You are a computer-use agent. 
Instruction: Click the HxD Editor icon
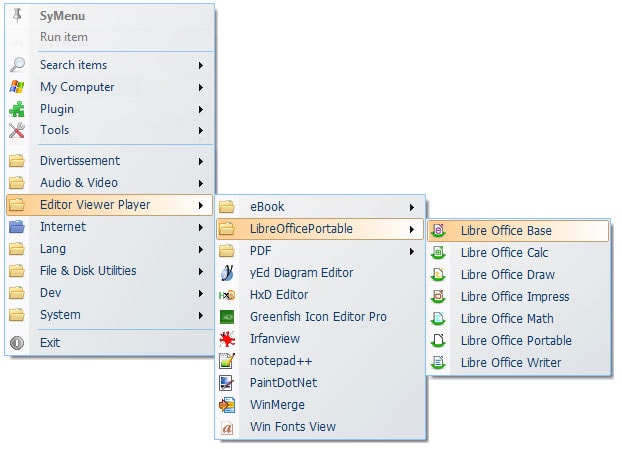(x=227, y=295)
